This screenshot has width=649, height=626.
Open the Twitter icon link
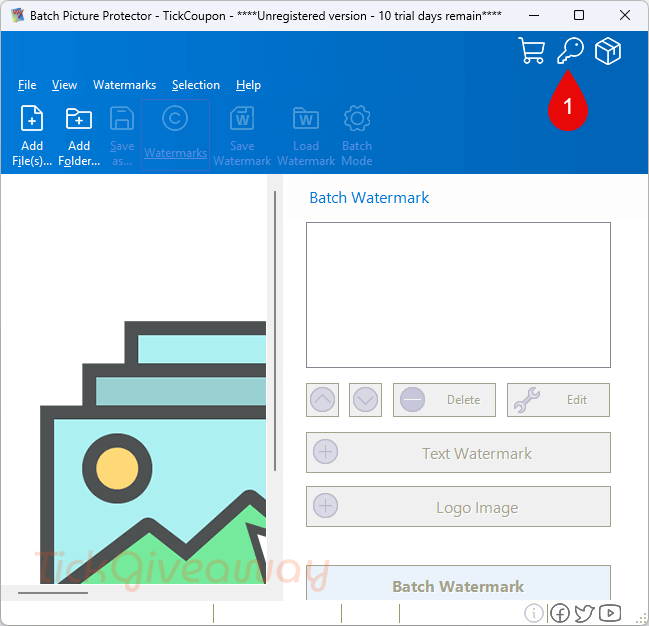point(584,613)
